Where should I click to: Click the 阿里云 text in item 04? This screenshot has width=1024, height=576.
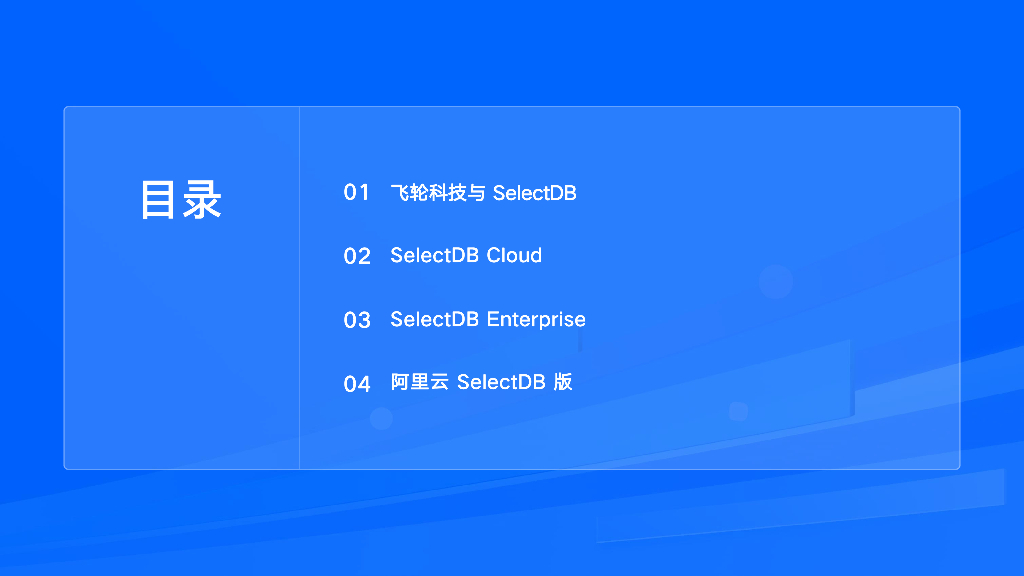click(x=419, y=382)
